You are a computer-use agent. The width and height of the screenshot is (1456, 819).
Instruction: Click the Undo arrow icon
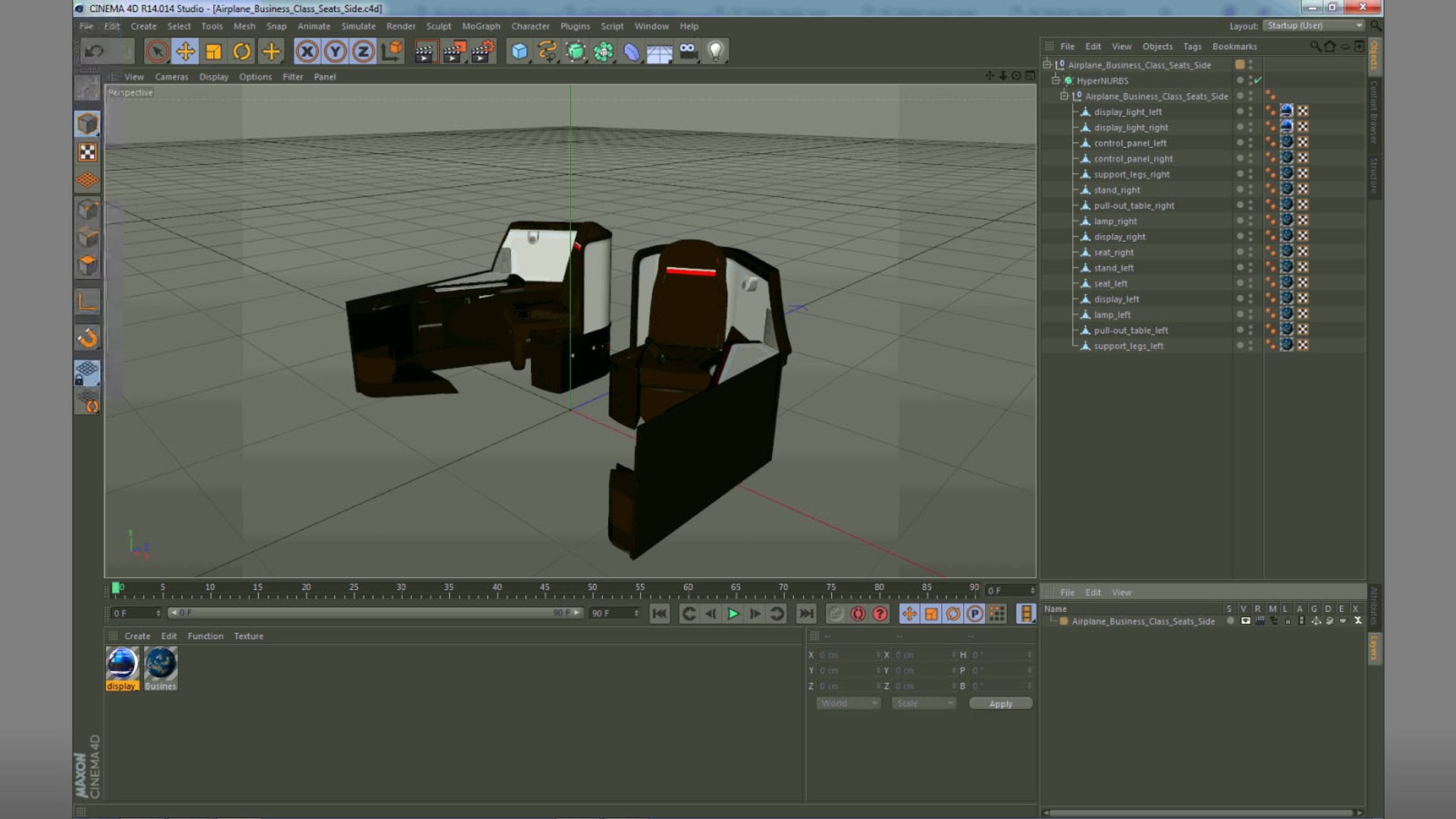(95, 52)
